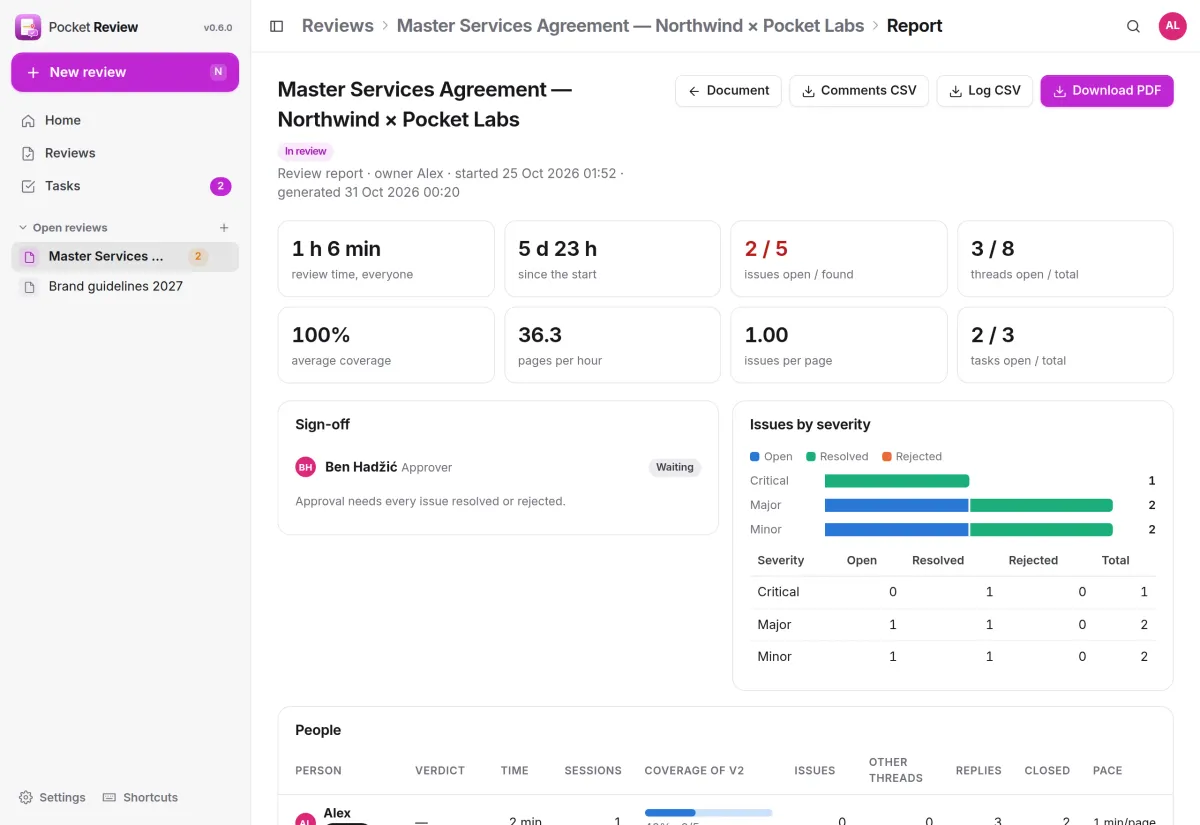The image size is (1200, 825).
Task: Select Brand guidelines 2027 review
Action: pyautogui.click(x=125, y=286)
